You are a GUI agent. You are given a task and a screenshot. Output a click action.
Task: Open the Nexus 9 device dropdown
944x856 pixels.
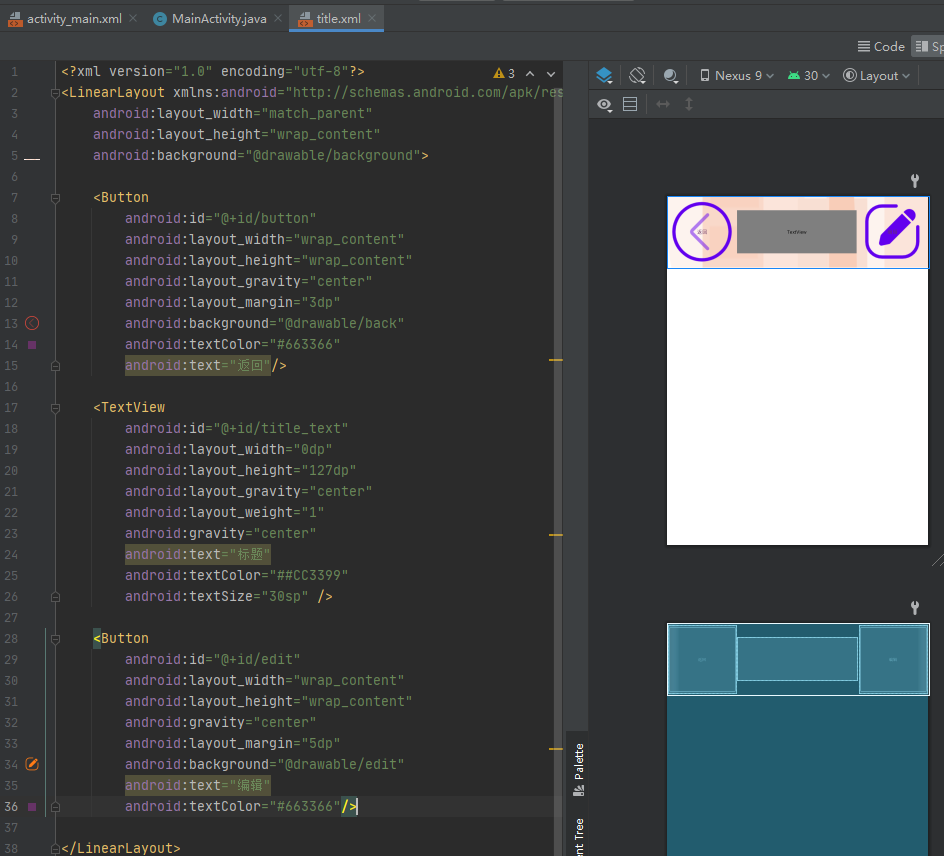[x=736, y=76]
